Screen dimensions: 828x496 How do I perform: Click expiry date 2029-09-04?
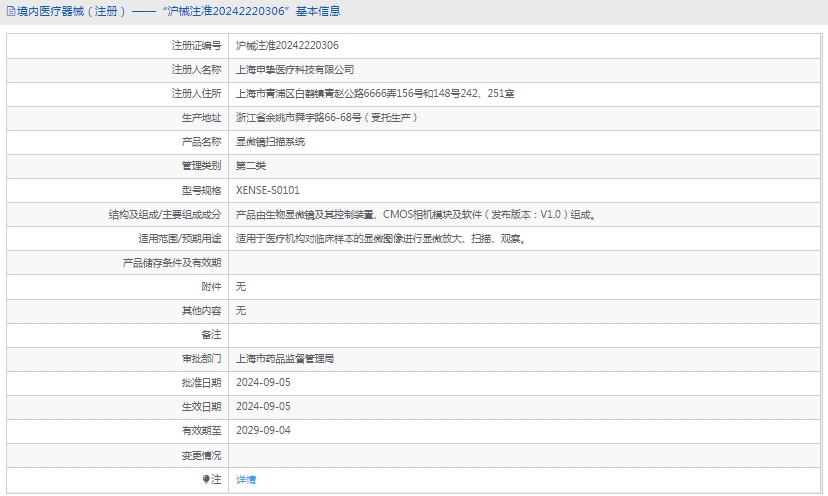[263, 431]
